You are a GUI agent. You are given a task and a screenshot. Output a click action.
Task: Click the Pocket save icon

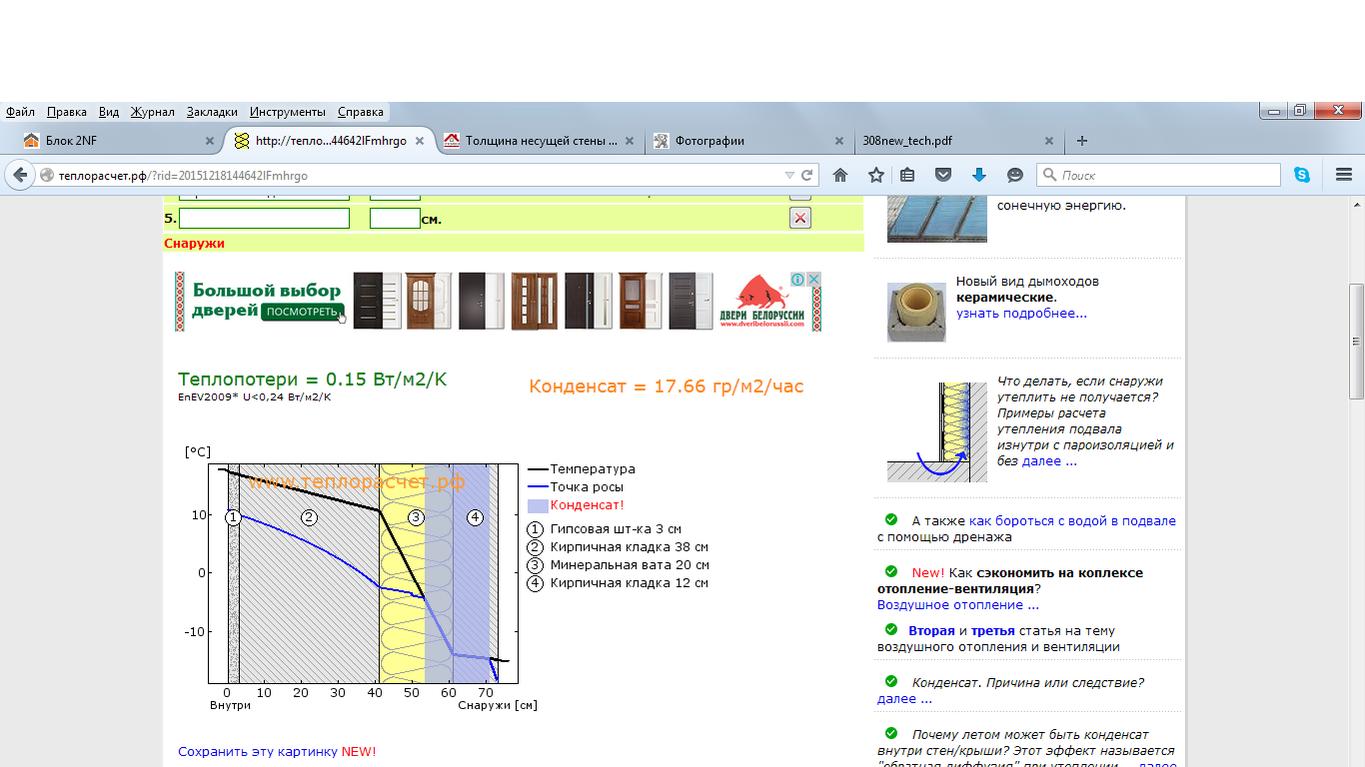[x=943, y=175]
